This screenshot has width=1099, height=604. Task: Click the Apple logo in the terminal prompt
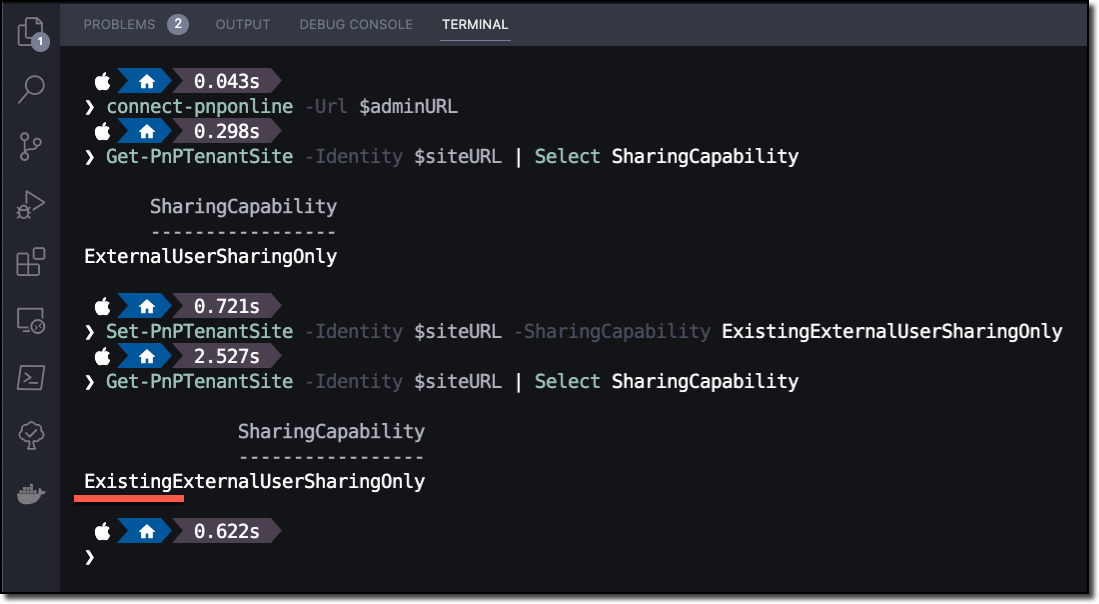pos(102,81)
